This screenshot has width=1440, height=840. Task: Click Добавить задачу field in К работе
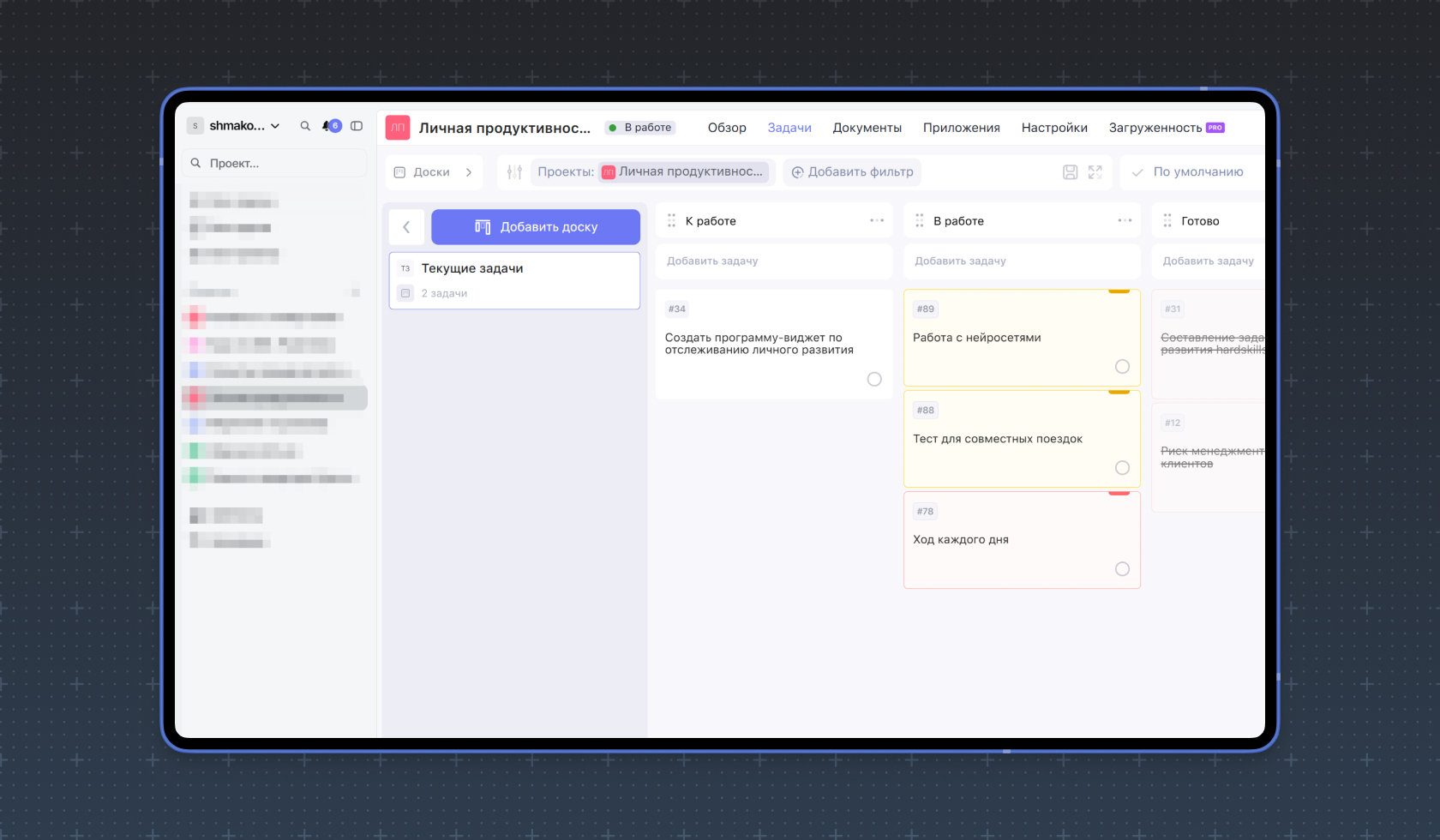pyautogui.click(x=773, y=261)
